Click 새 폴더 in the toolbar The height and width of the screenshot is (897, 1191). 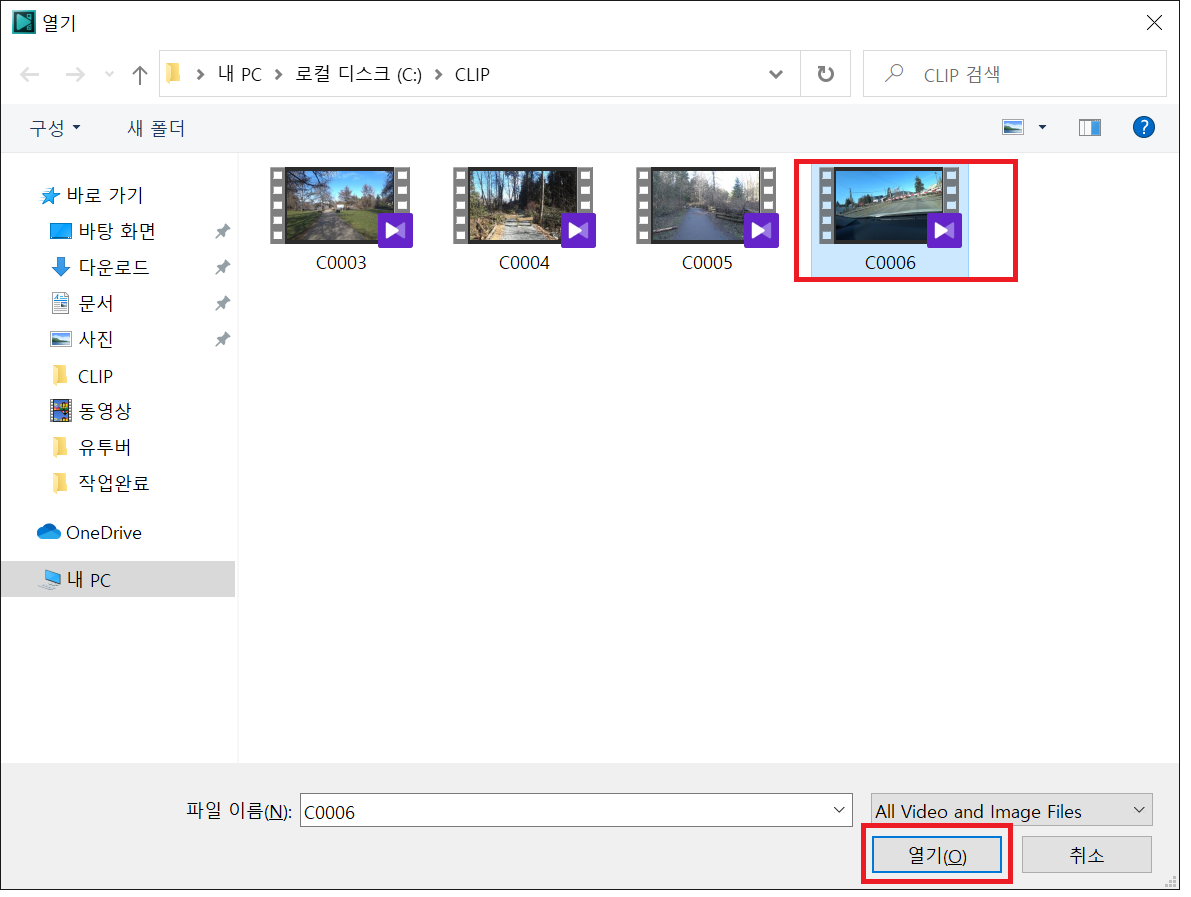[156, 129]
